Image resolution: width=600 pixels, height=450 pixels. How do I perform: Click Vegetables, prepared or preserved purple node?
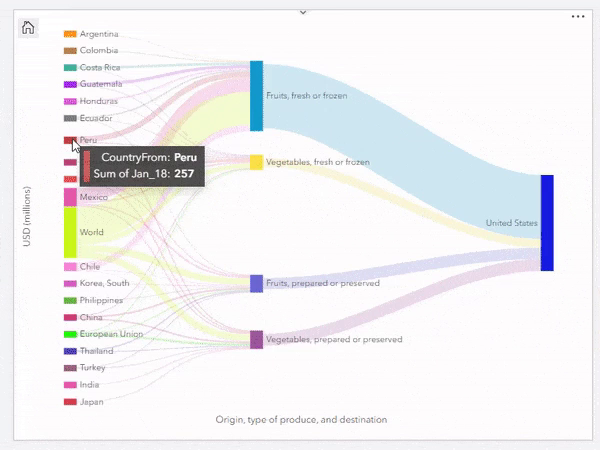click(256, 340)
